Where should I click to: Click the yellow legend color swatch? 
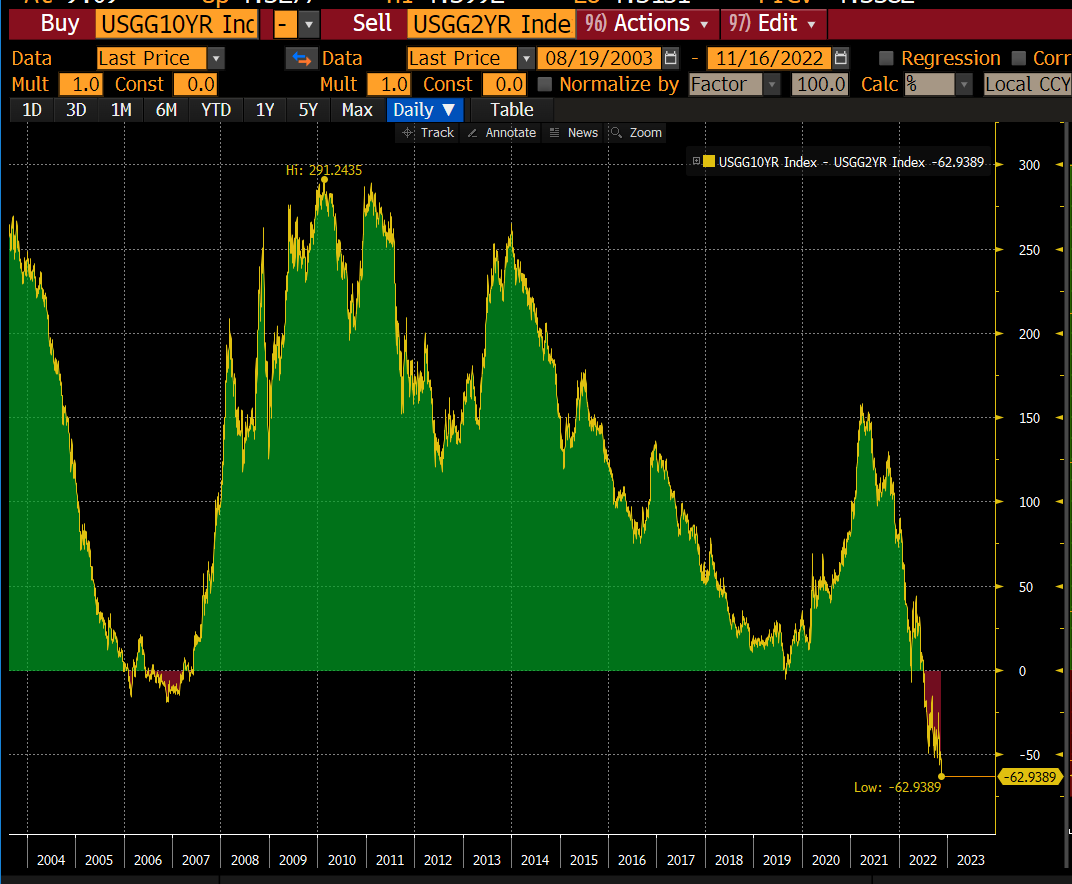point(710,161)
